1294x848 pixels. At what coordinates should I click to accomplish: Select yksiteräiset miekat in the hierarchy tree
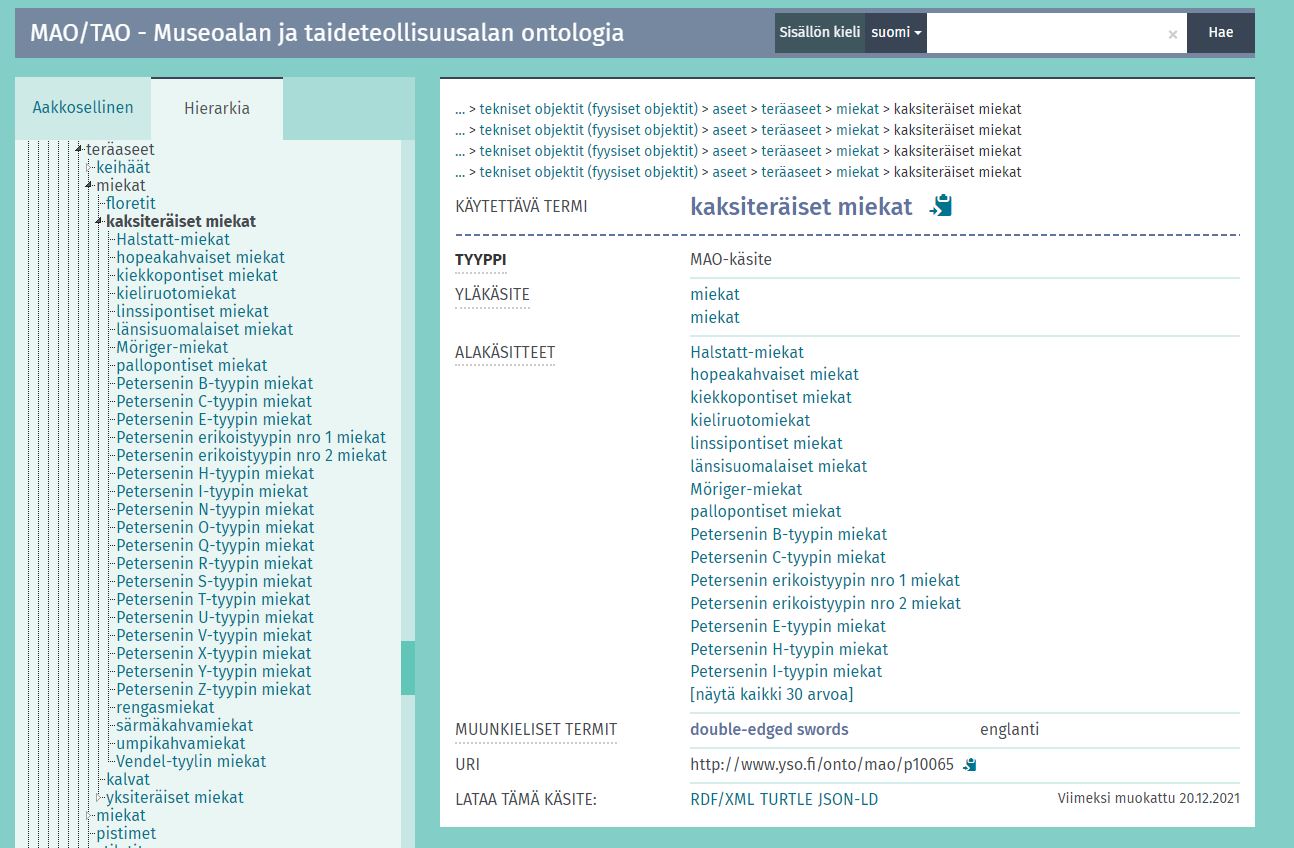pyautogui.click(x=175, y=797)
